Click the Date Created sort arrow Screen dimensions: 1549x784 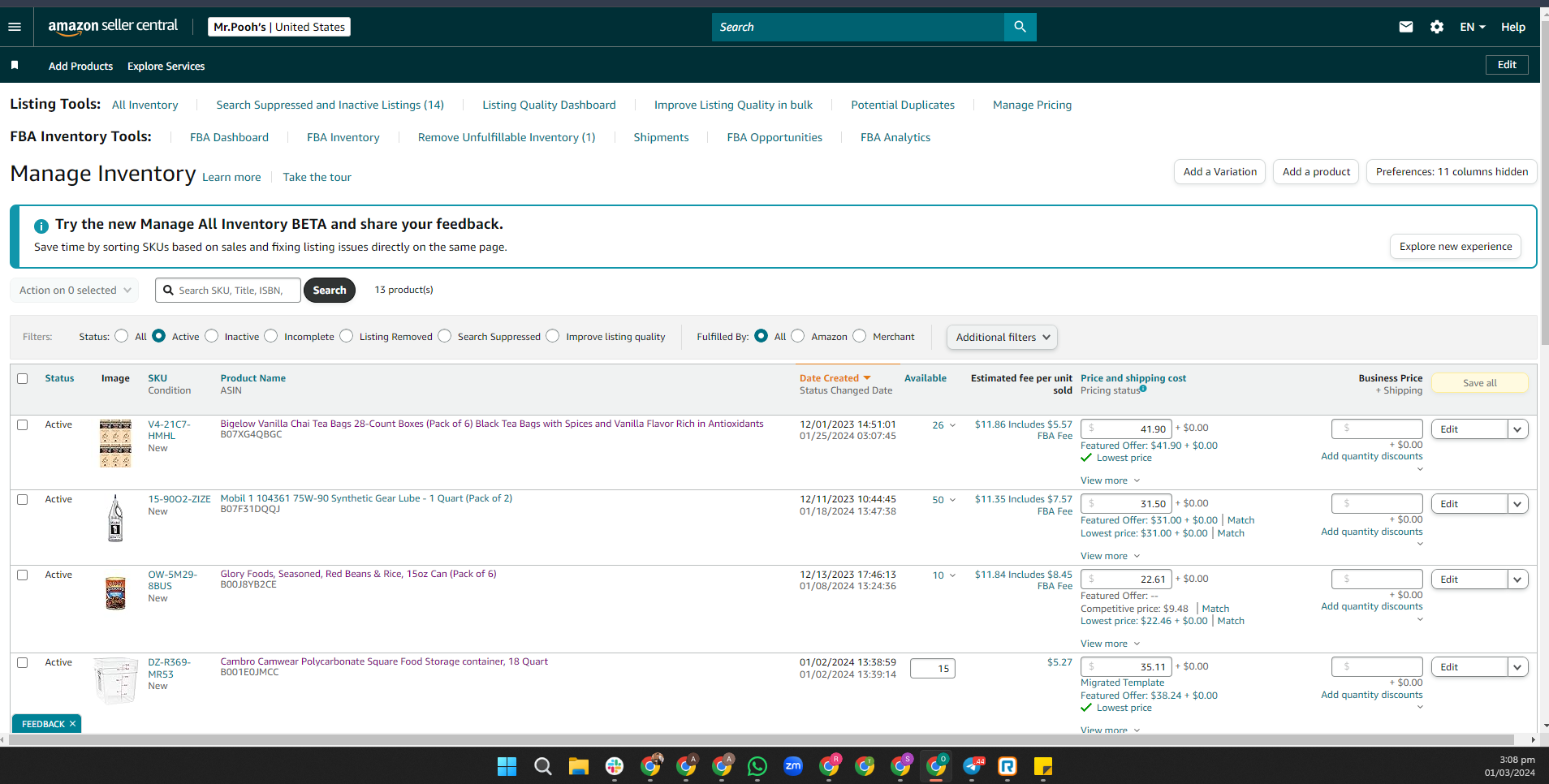[x=867, y=378]
